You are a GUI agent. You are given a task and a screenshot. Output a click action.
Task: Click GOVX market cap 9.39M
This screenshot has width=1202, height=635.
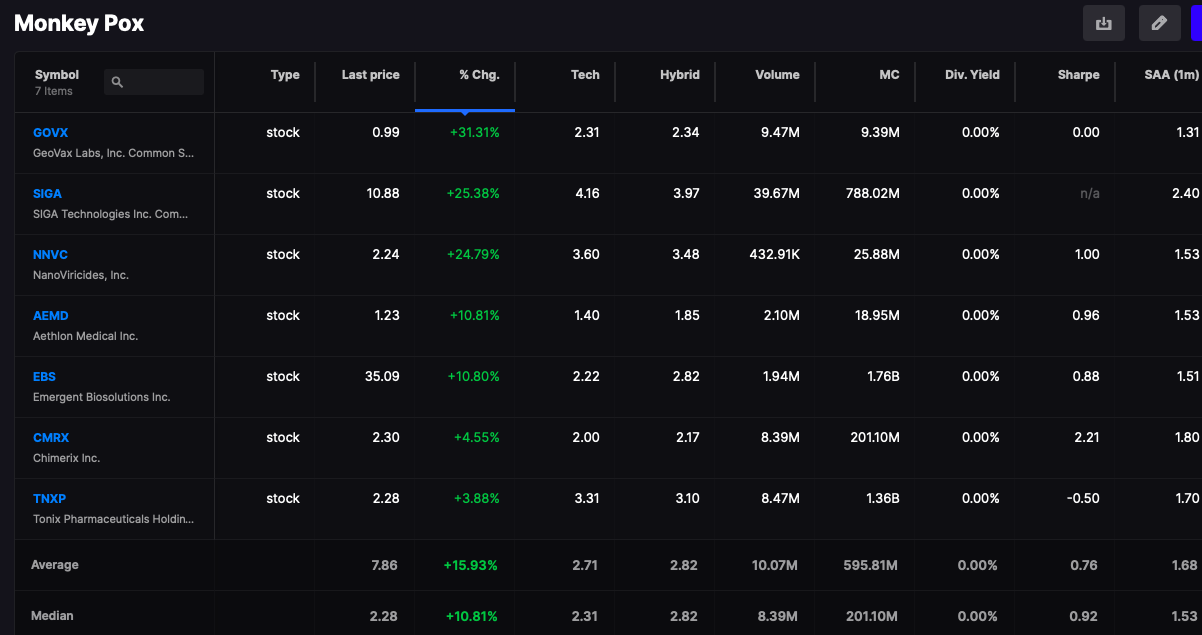[879, 133]
